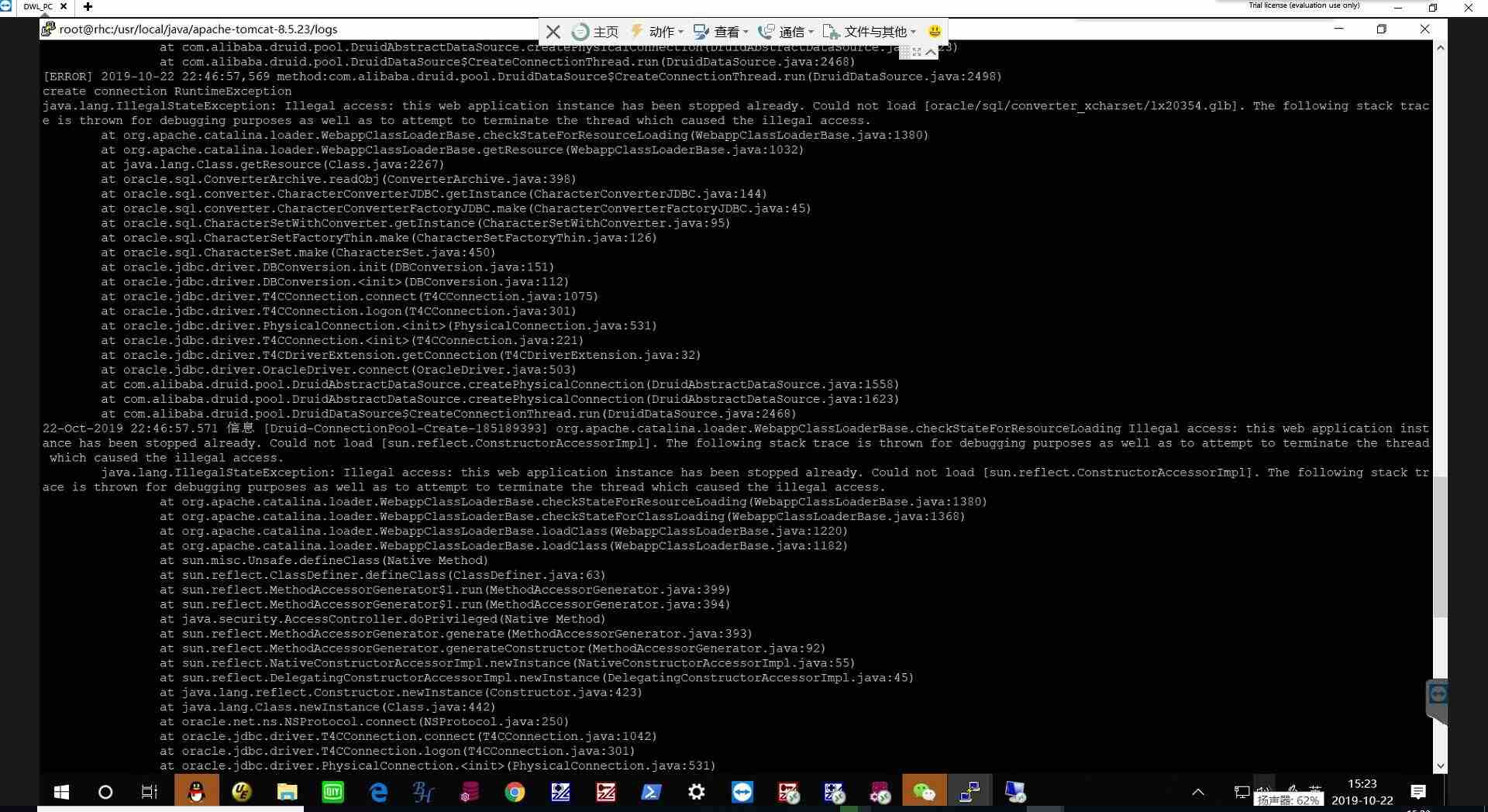The height and width of the screenshot is (812, 1488).
Task: Expand the 查看 (View) menu
Action: tap(721, 32)
